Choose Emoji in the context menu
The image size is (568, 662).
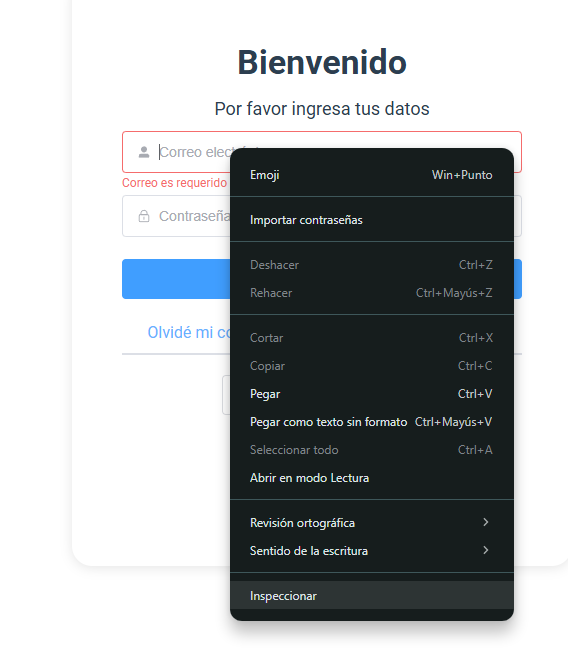pos(372,175)
